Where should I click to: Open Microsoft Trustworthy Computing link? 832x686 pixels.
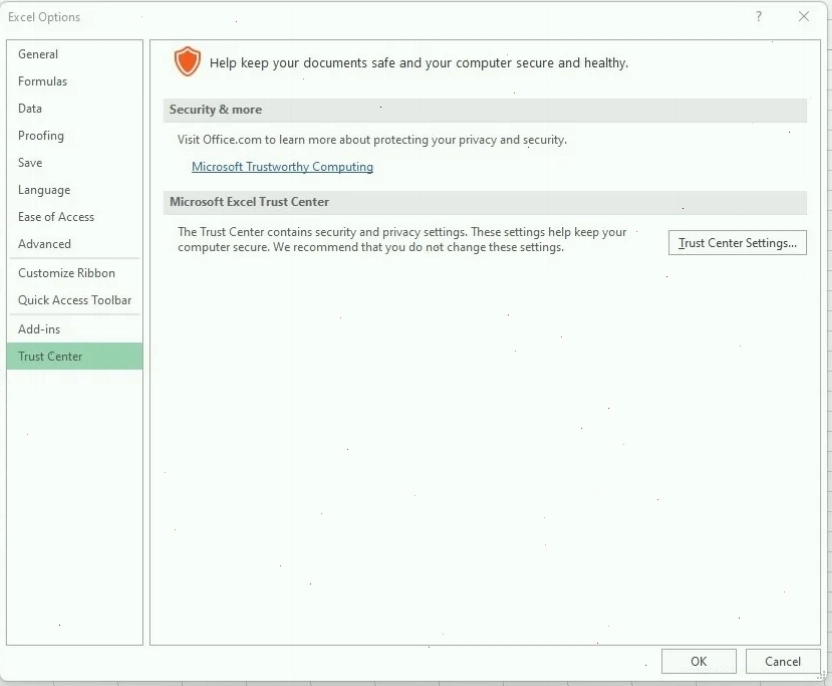(x=282, y=167)
